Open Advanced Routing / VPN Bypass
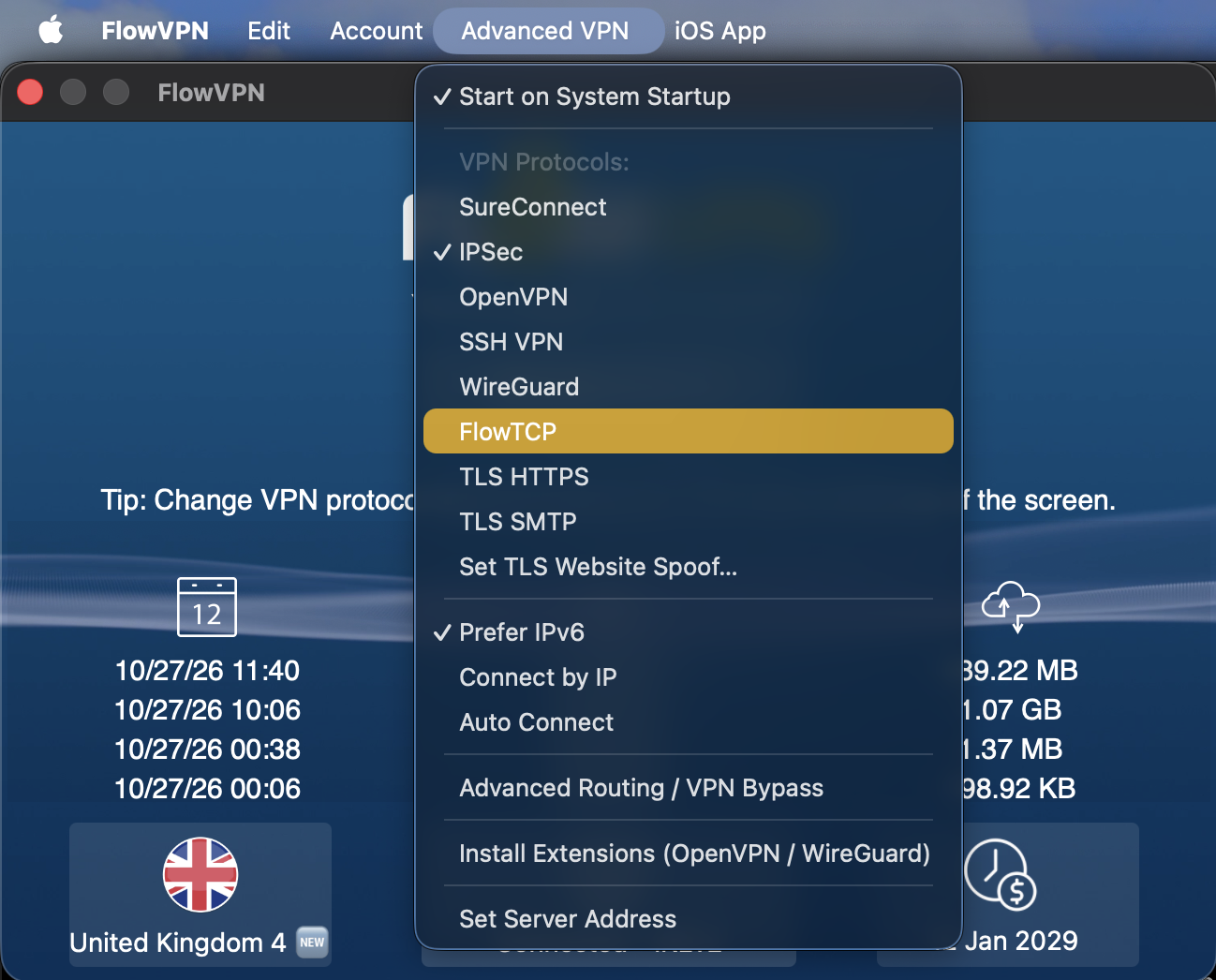Image resolution: width=1216 pixels, height=980 pixels. (689, 788)
